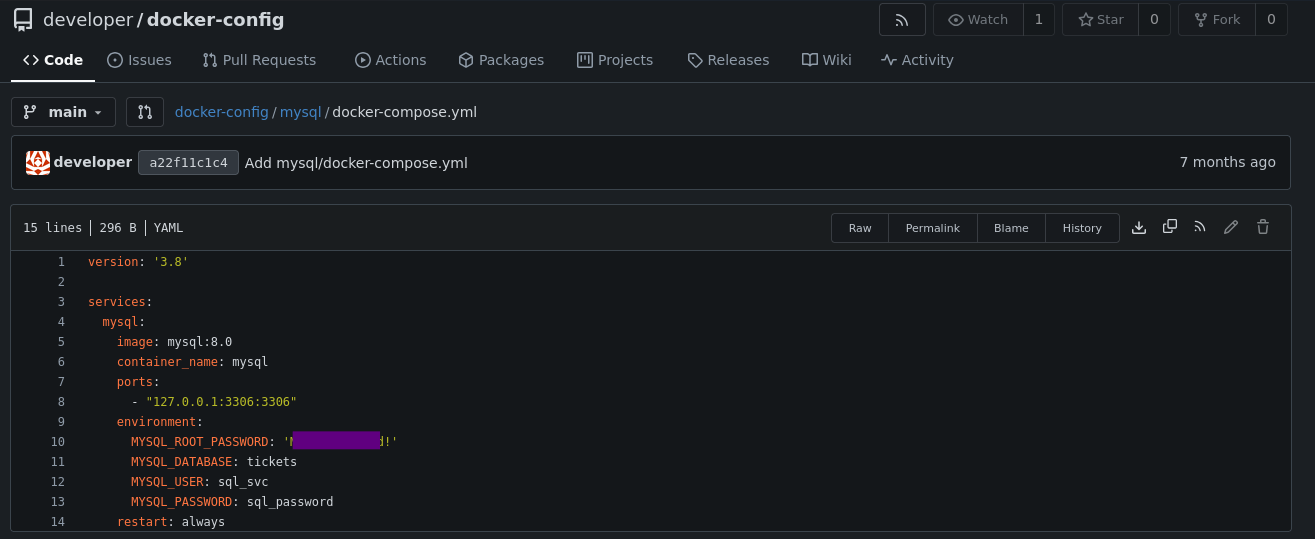Show Blame view for this file

(x=1011, y=228)
